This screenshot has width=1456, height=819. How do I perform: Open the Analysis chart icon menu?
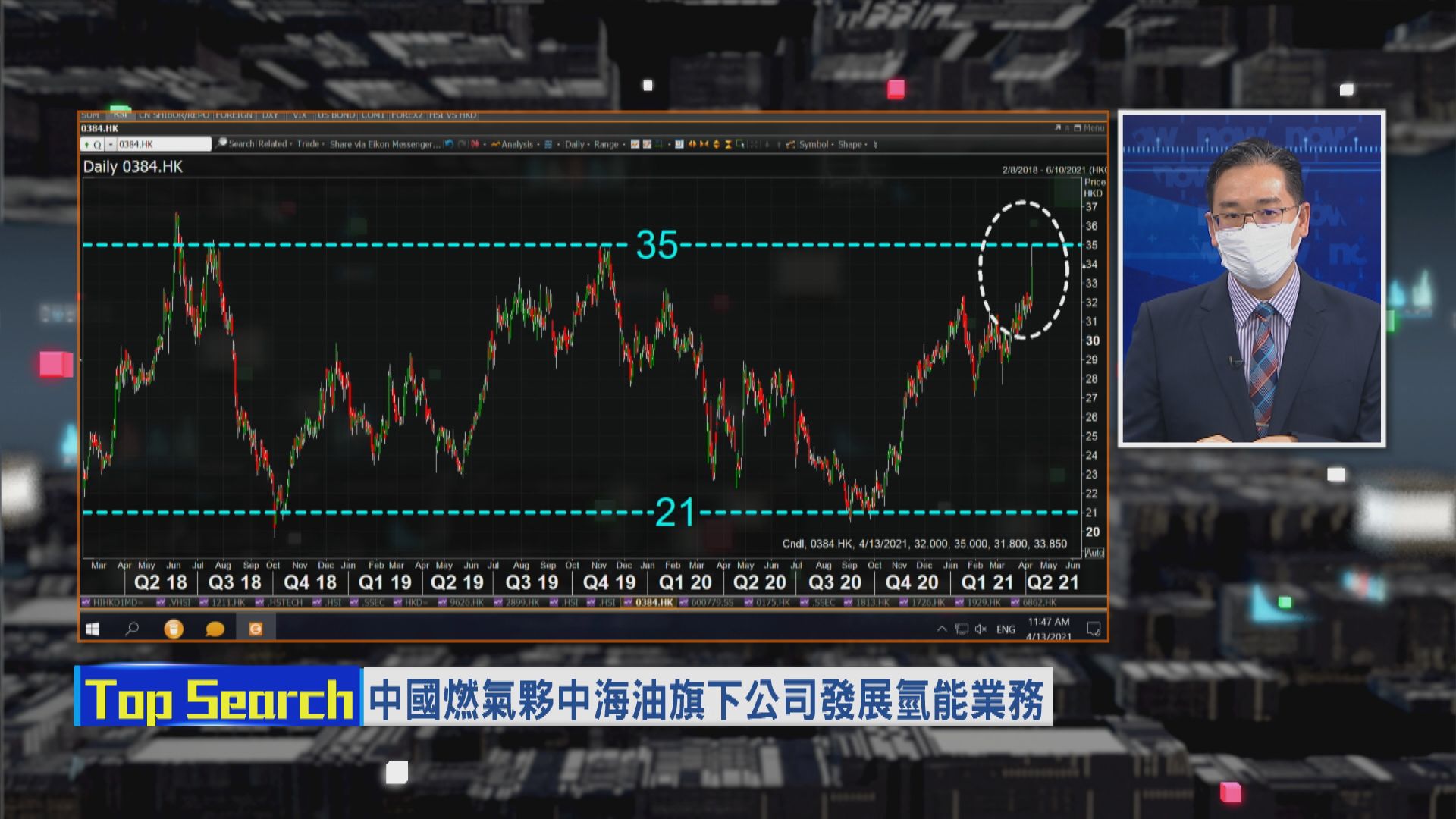(x=496, y=144)
